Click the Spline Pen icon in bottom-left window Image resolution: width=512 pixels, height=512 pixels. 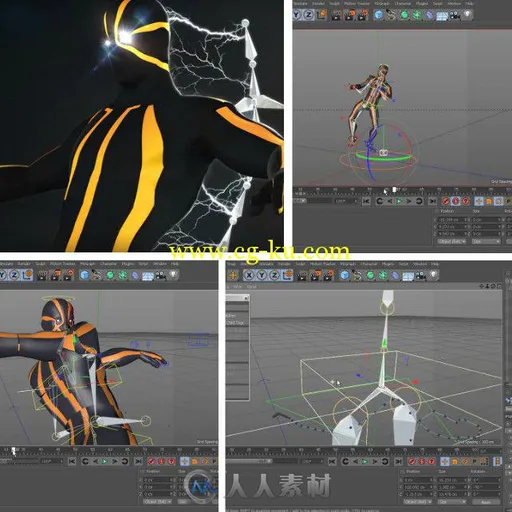pyautogui.click(x=96, y=275)
